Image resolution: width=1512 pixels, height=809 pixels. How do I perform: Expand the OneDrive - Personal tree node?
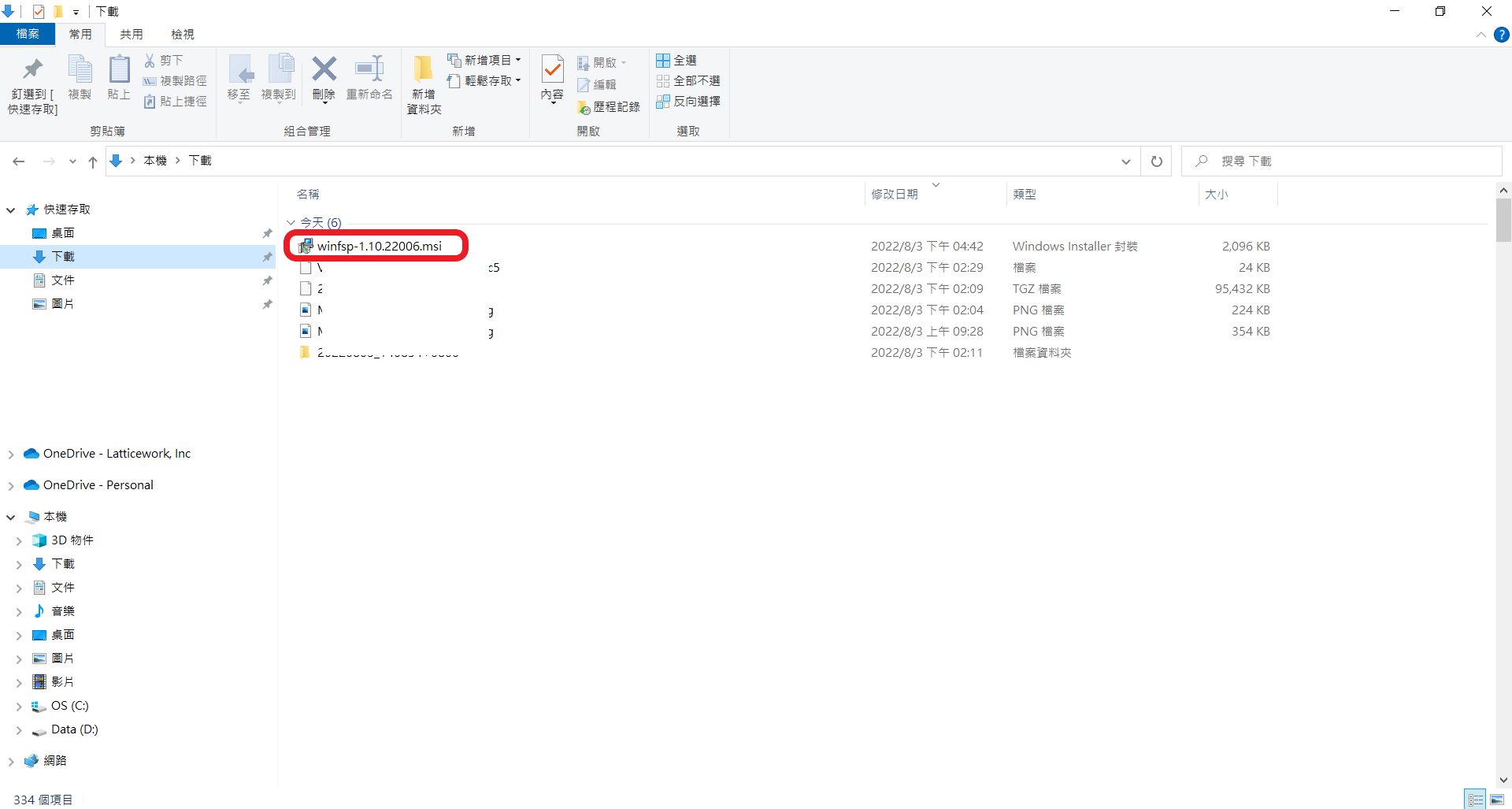click(x=11, y=486)
